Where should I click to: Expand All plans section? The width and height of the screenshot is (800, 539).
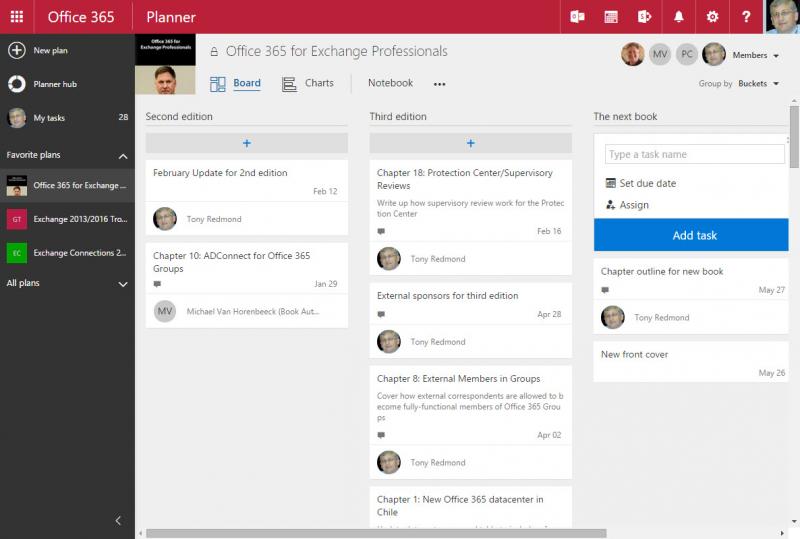pyautogui.click(x=123, y=284)
